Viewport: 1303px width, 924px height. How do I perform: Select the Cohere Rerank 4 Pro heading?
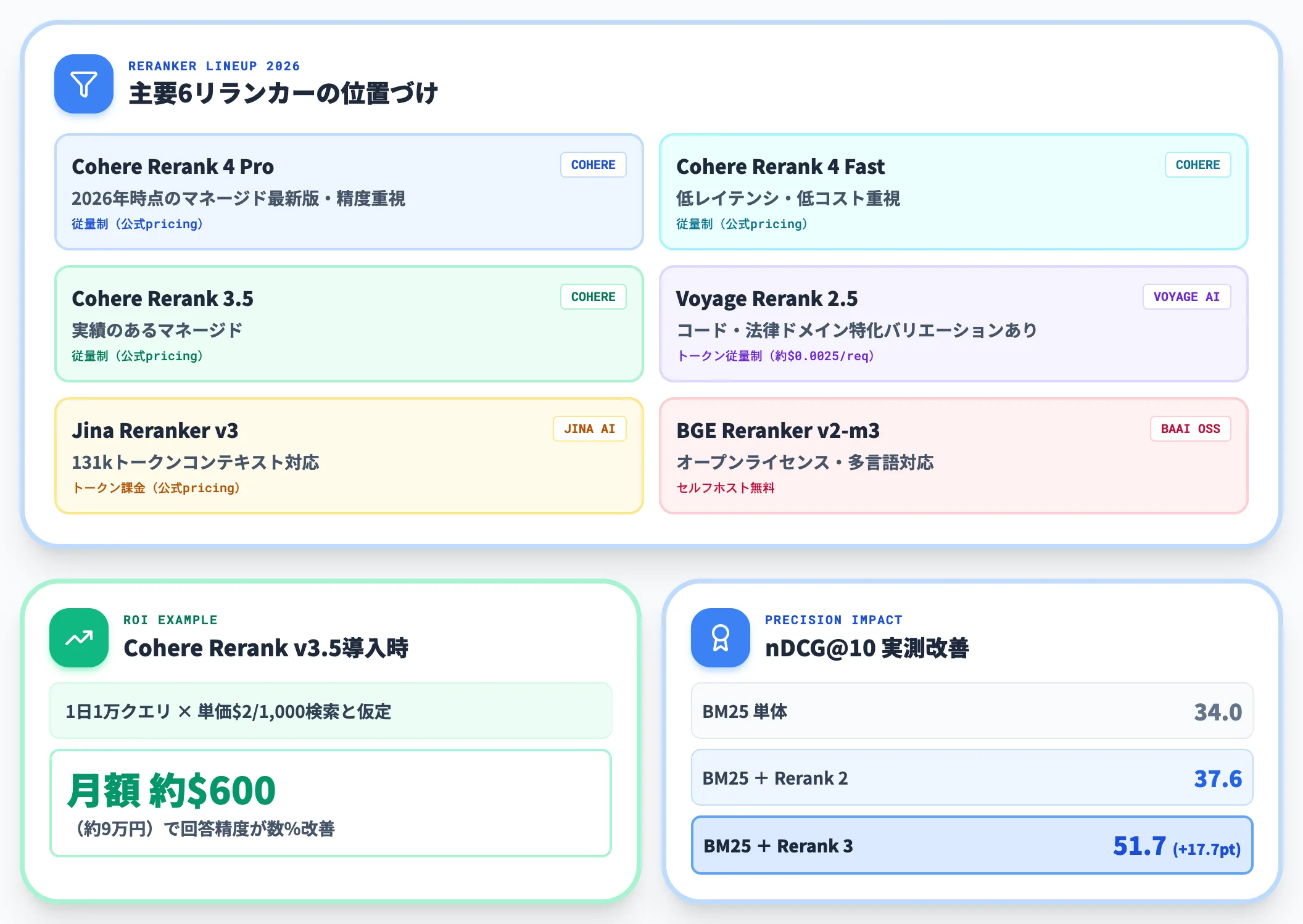click(173, 167)
